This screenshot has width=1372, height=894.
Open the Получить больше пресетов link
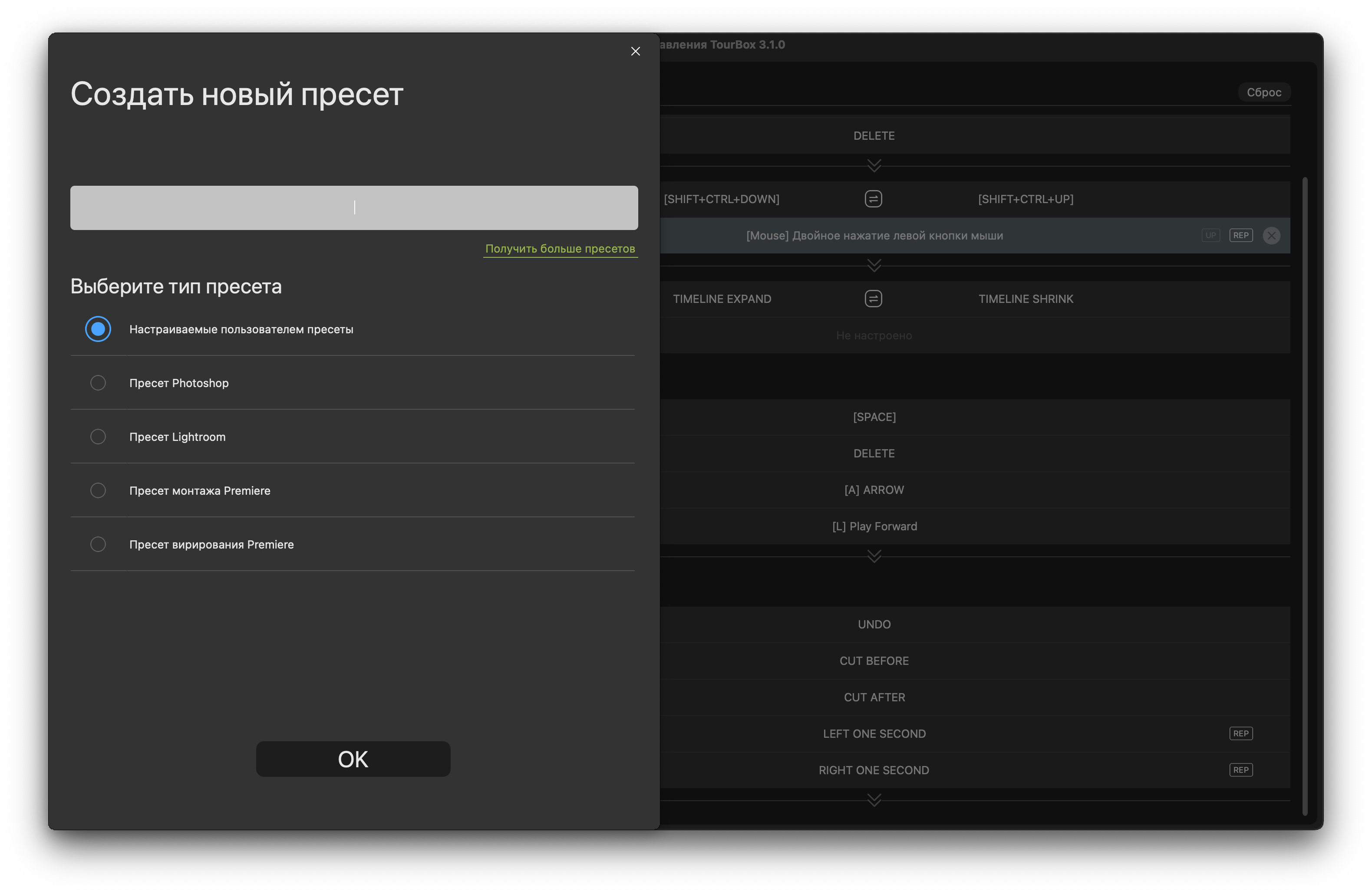(x=560, y=249)
